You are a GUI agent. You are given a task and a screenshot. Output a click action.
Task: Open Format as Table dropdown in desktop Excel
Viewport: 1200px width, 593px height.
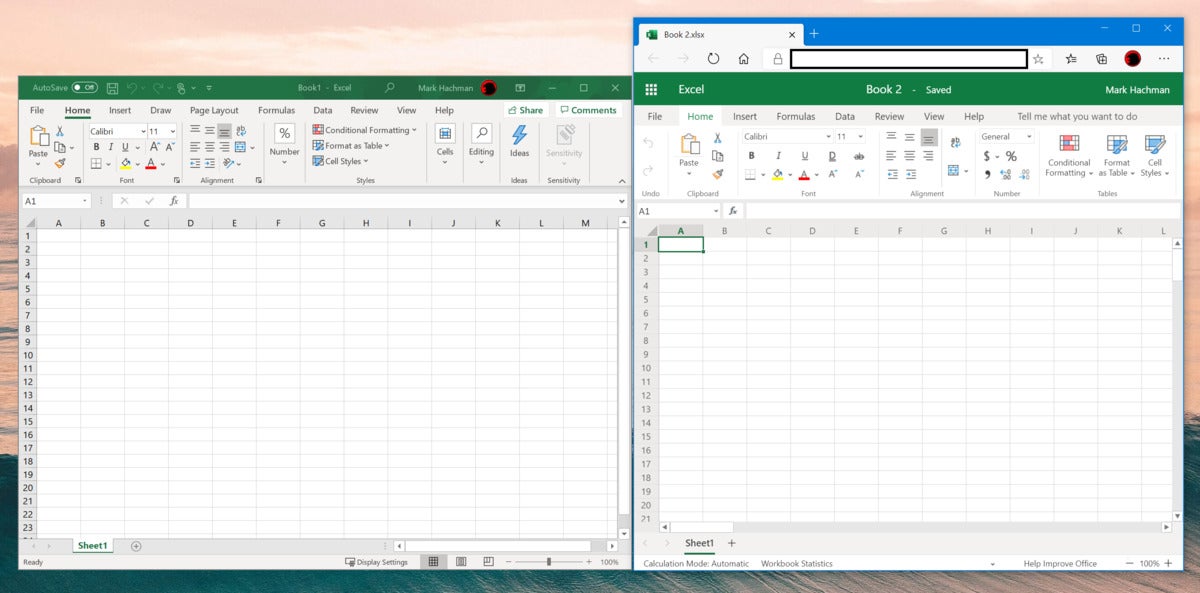tap(351, 146)
